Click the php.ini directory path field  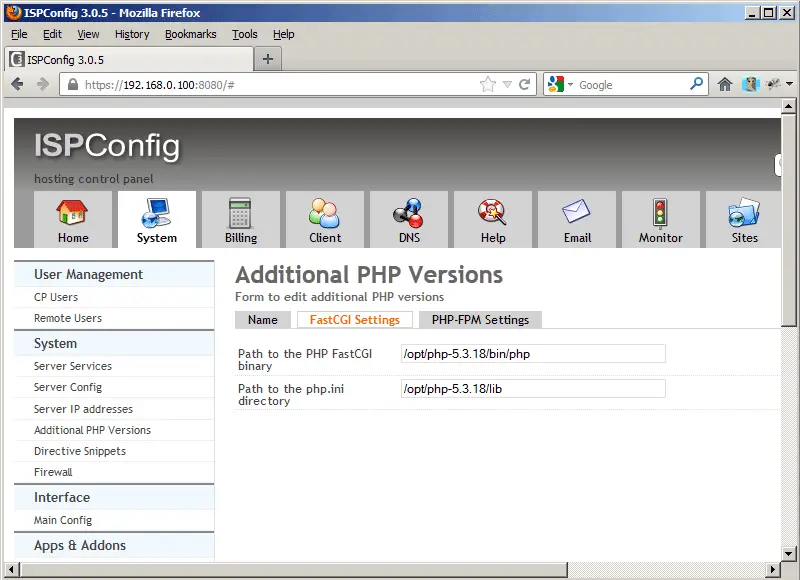tap(533, 389)
